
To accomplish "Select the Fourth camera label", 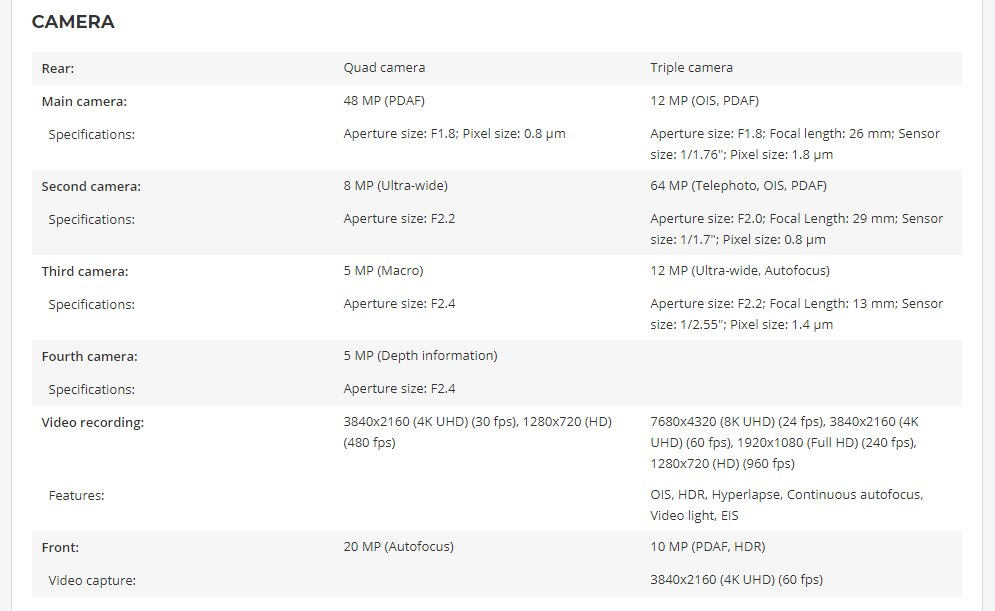I will point(89,357).
